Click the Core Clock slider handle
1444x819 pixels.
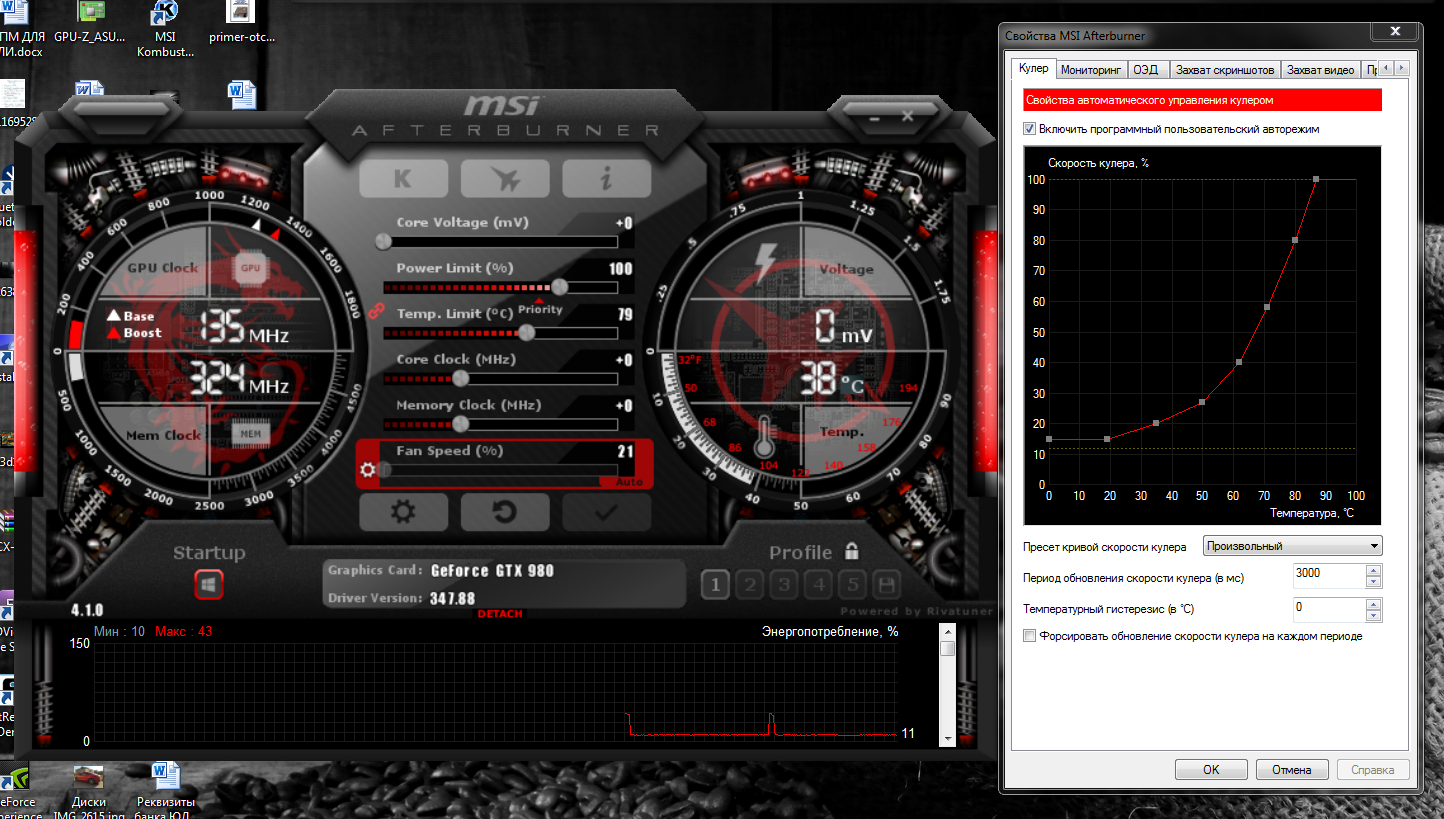[x=461, y=378]
